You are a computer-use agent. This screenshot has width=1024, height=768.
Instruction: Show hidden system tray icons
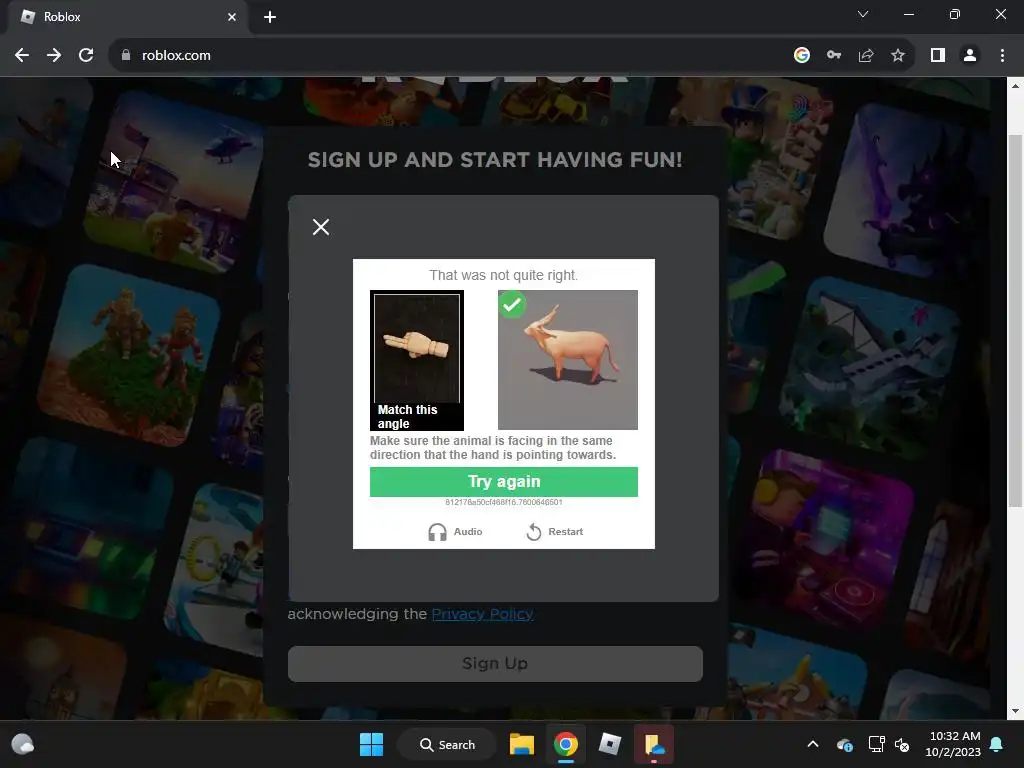coord(813,744)
